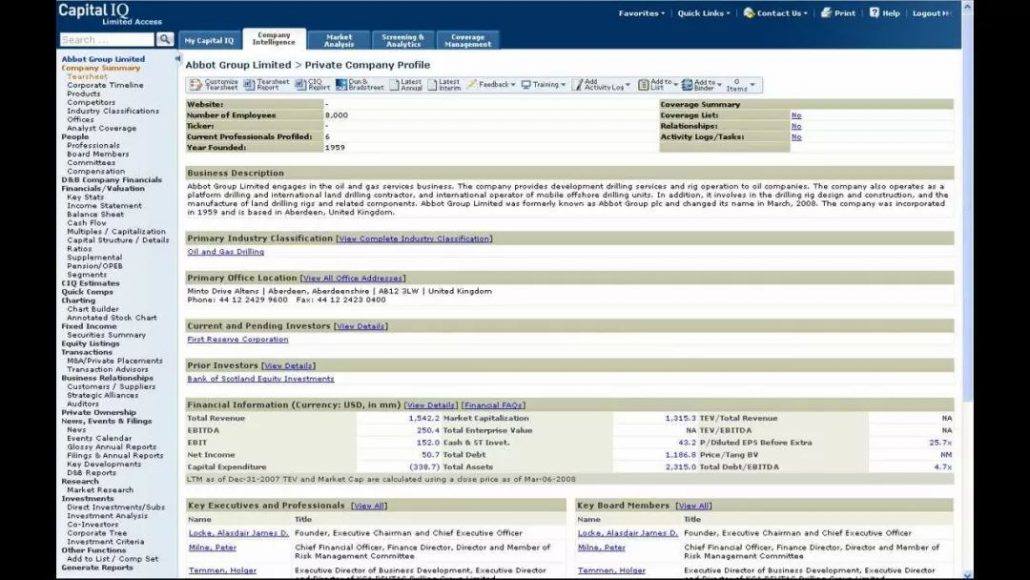The height and width of the screenshot is (580, 1030).
Task: Open the Dun & Bradstreet report
Action: [x=360, y=85]
